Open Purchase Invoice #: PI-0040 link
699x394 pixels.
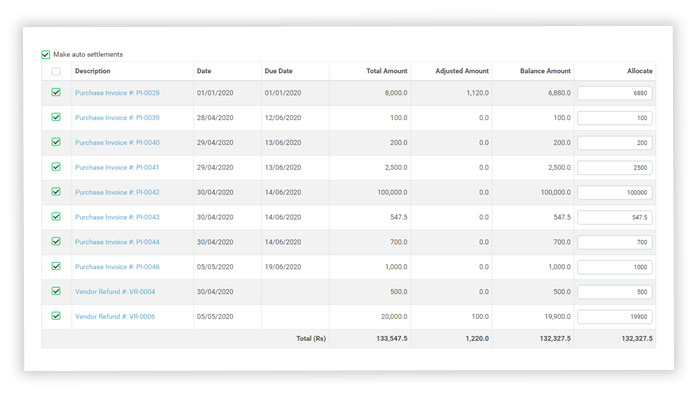[117, 143]
